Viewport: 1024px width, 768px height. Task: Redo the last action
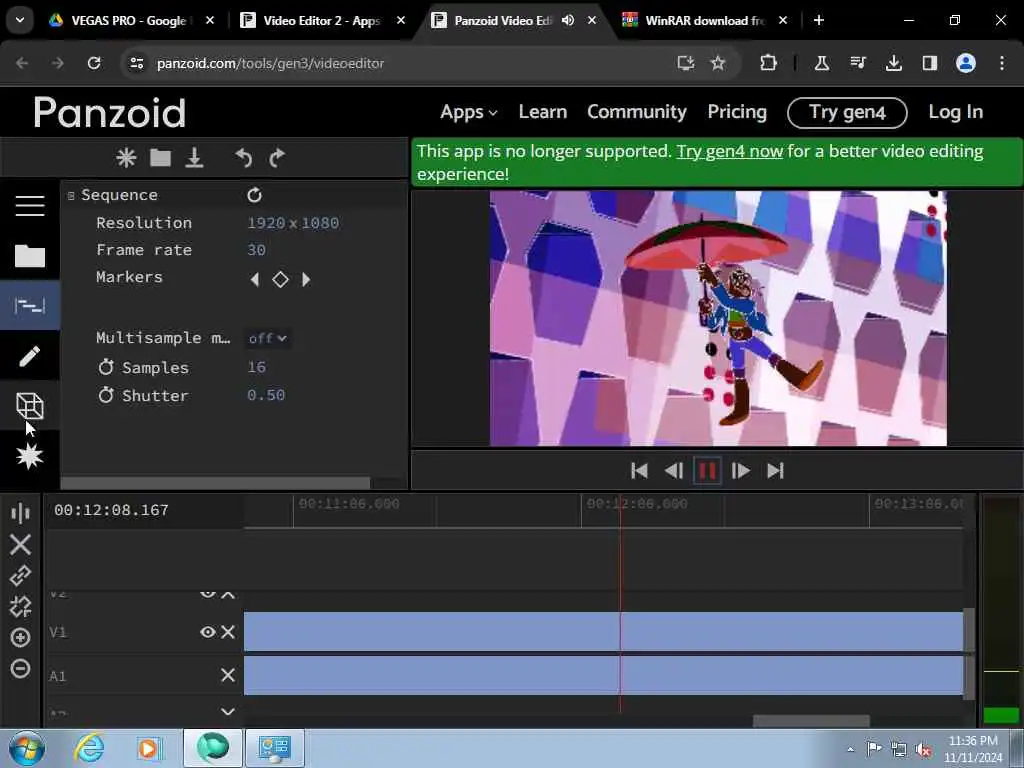point(277,157)
